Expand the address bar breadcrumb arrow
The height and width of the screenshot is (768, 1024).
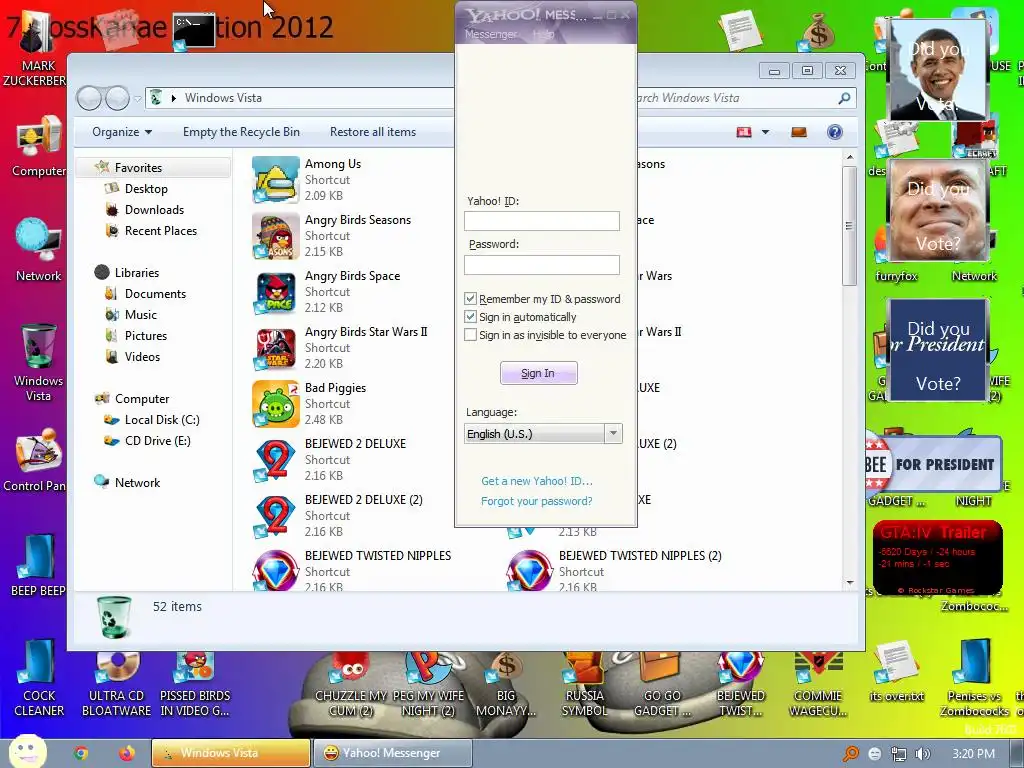pyautogui.click(x=174, y=98)
